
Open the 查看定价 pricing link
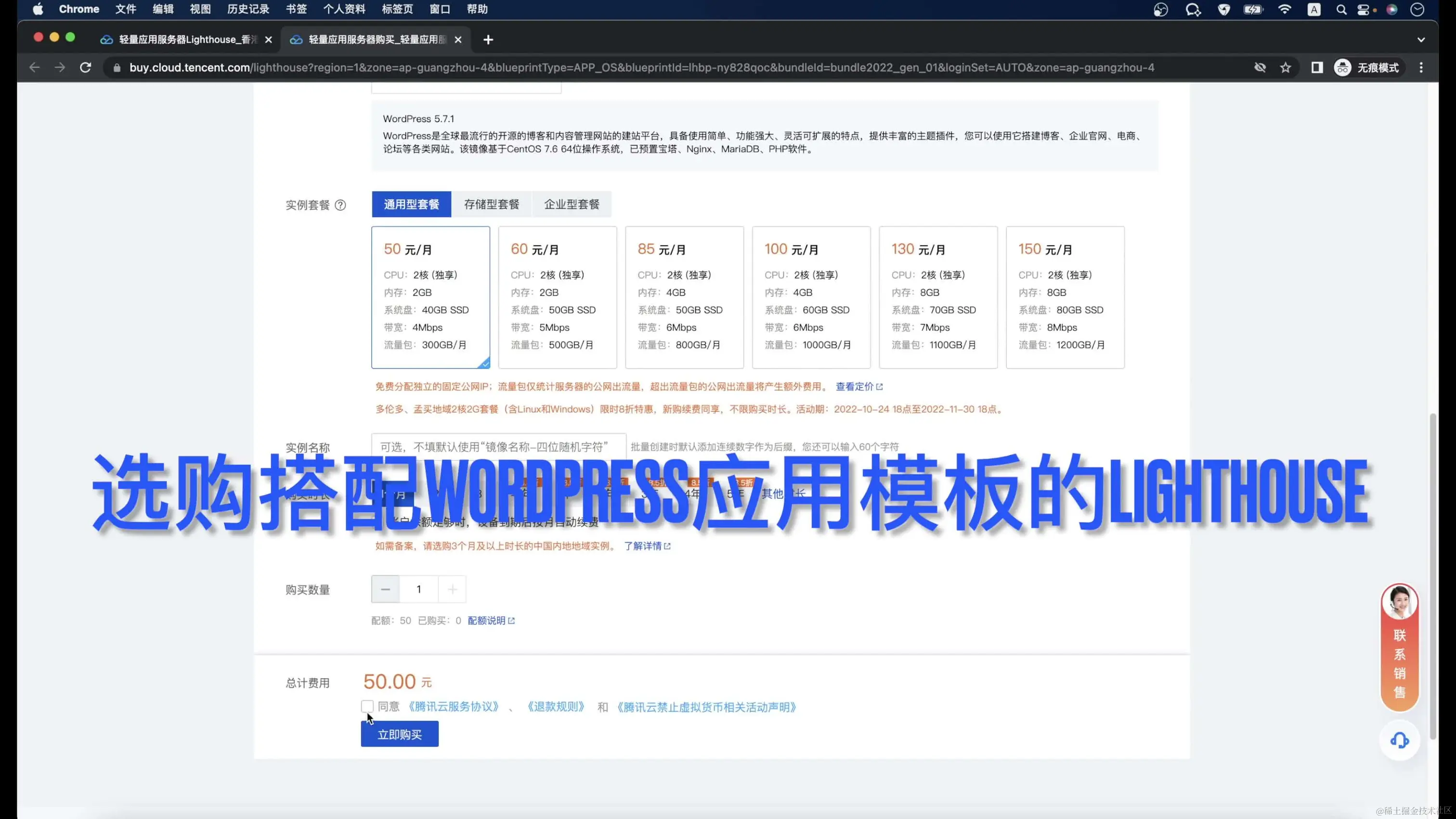858,387
